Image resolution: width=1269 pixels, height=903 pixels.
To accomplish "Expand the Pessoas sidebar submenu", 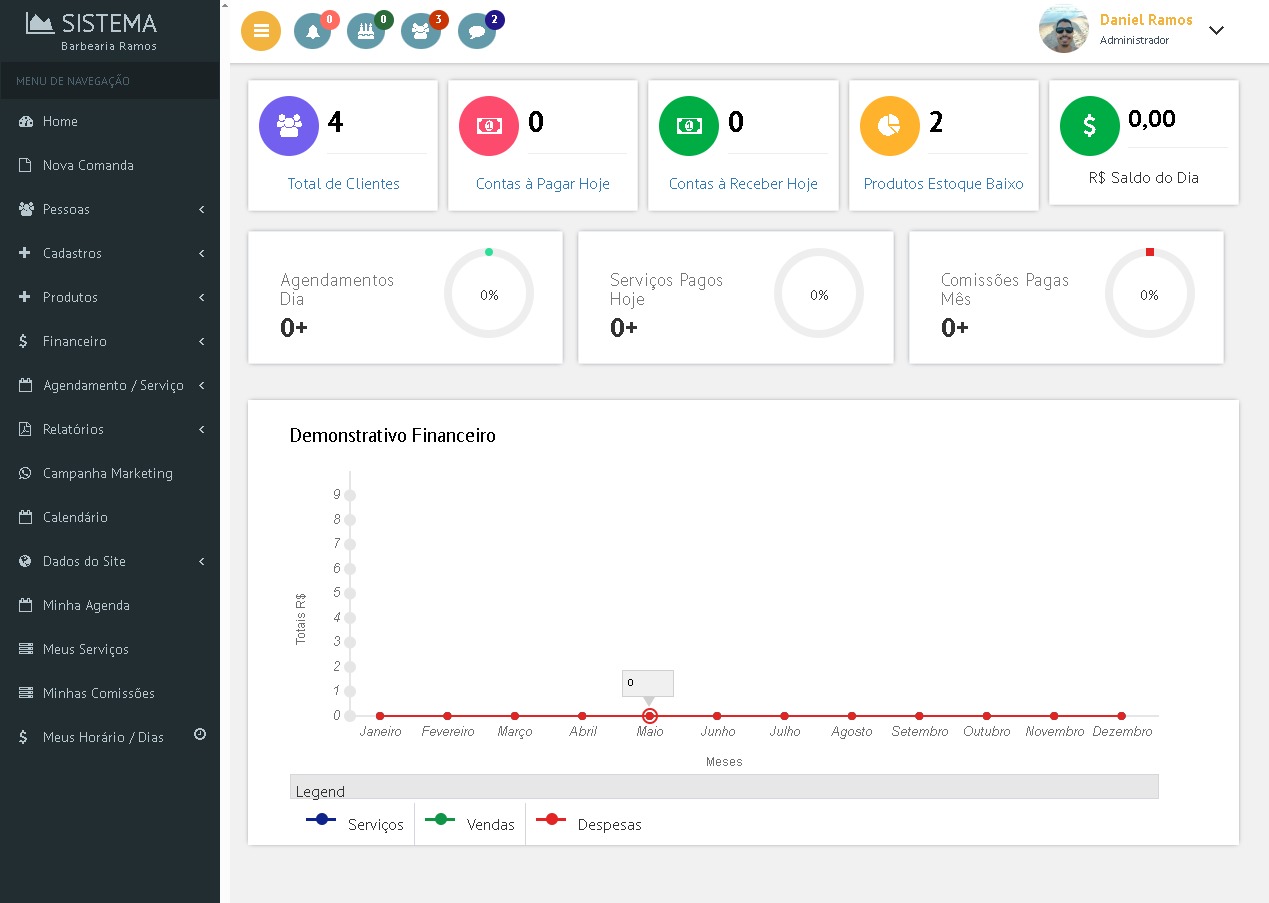I will point(110,209).
